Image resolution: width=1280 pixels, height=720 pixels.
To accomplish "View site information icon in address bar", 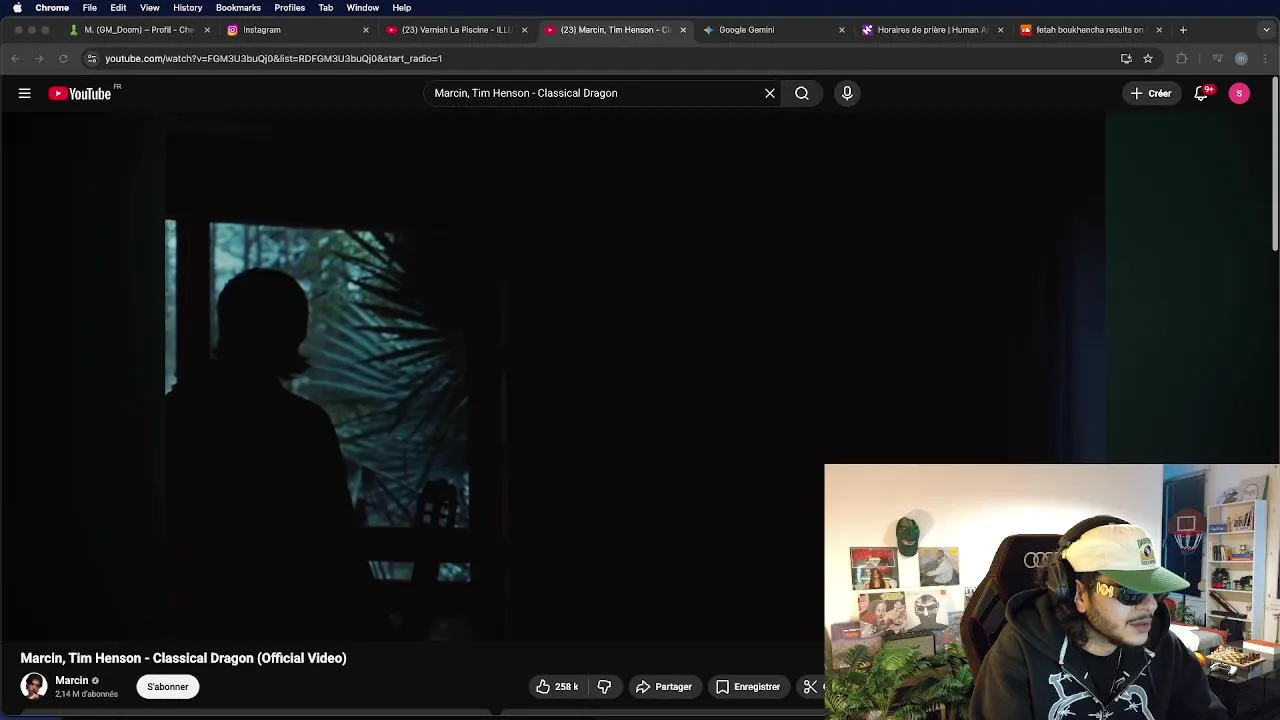I will (x=92, y=58).
